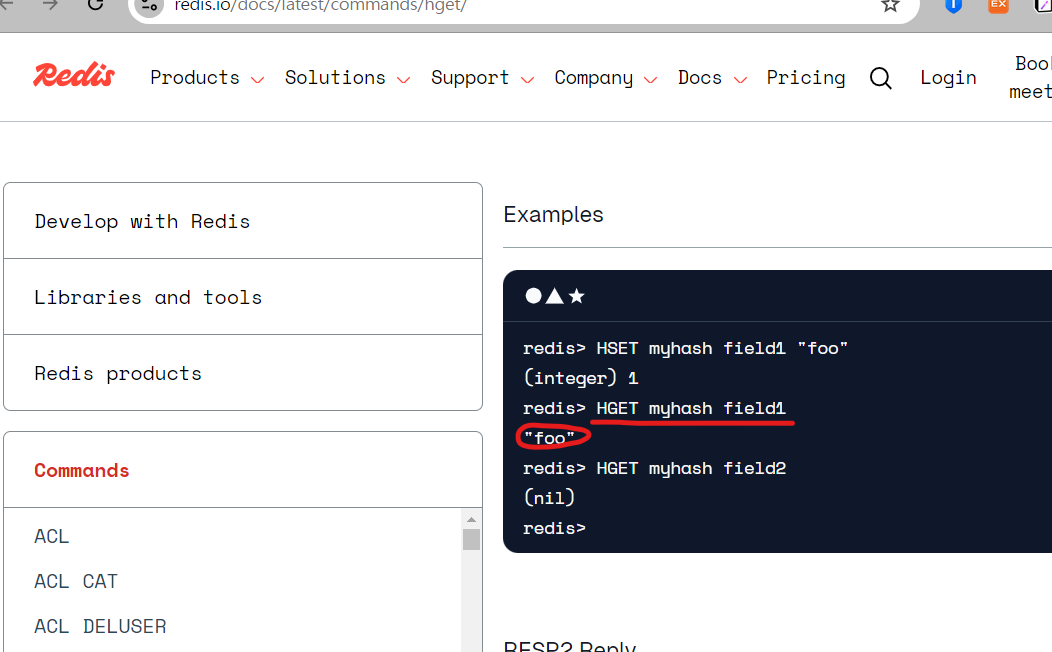Reload the page
1052x652 pixels.
(95, 4)
